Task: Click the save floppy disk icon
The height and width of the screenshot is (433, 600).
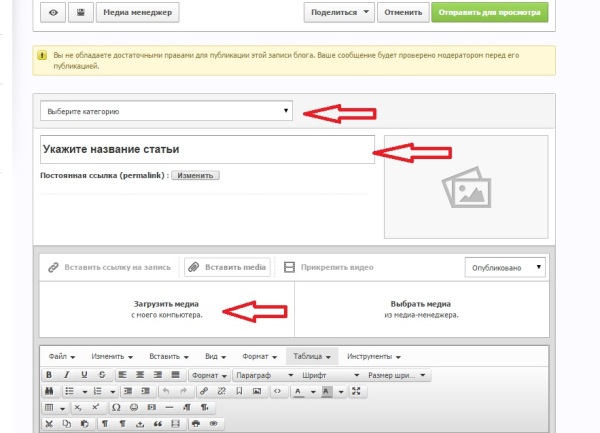Action: coord(80,12)
